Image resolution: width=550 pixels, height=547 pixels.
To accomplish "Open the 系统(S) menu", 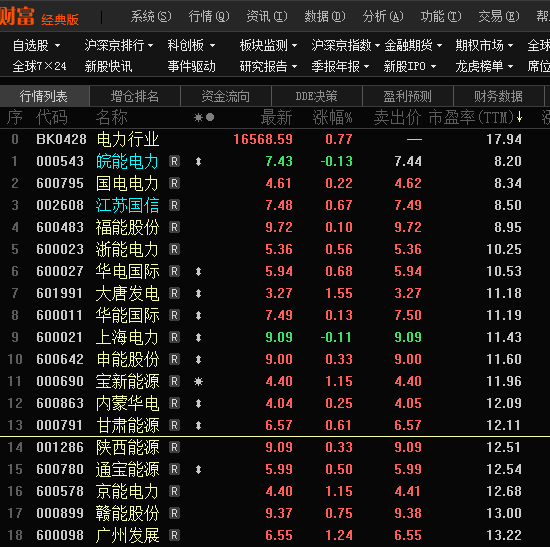I will pos(151,16).
